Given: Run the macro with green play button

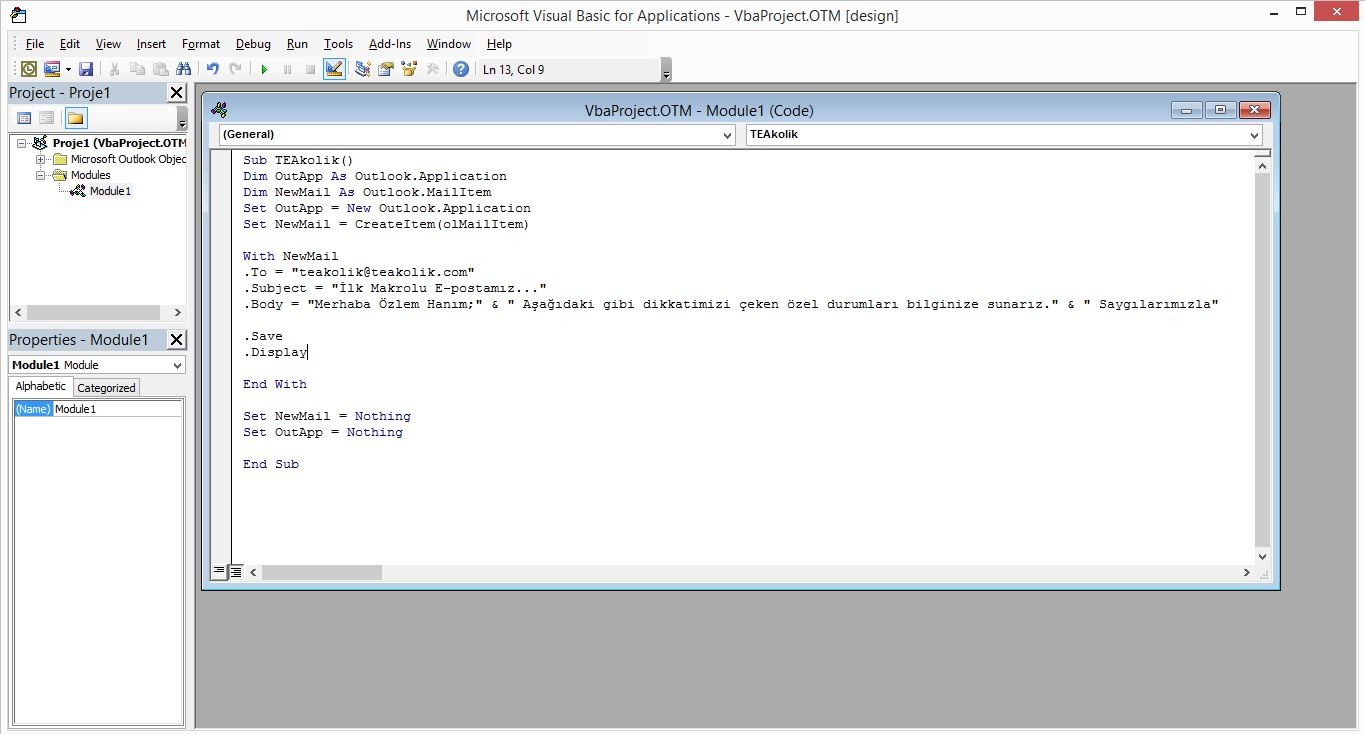Looking at the screenshot, I should coord(264,69).
